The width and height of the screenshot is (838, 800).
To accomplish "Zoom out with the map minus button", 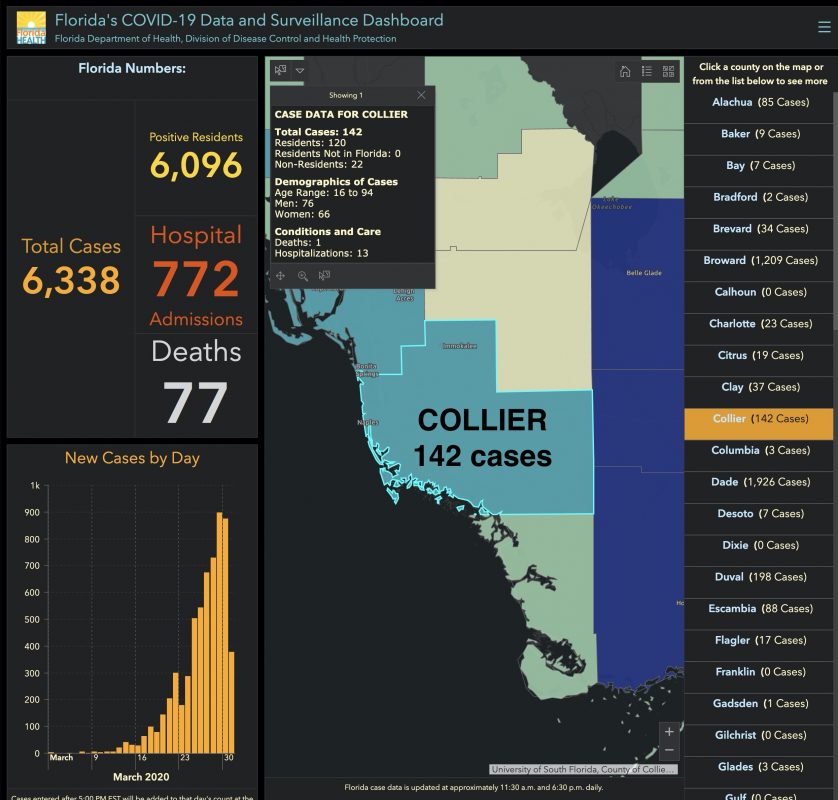I will [x=669, y=751].
